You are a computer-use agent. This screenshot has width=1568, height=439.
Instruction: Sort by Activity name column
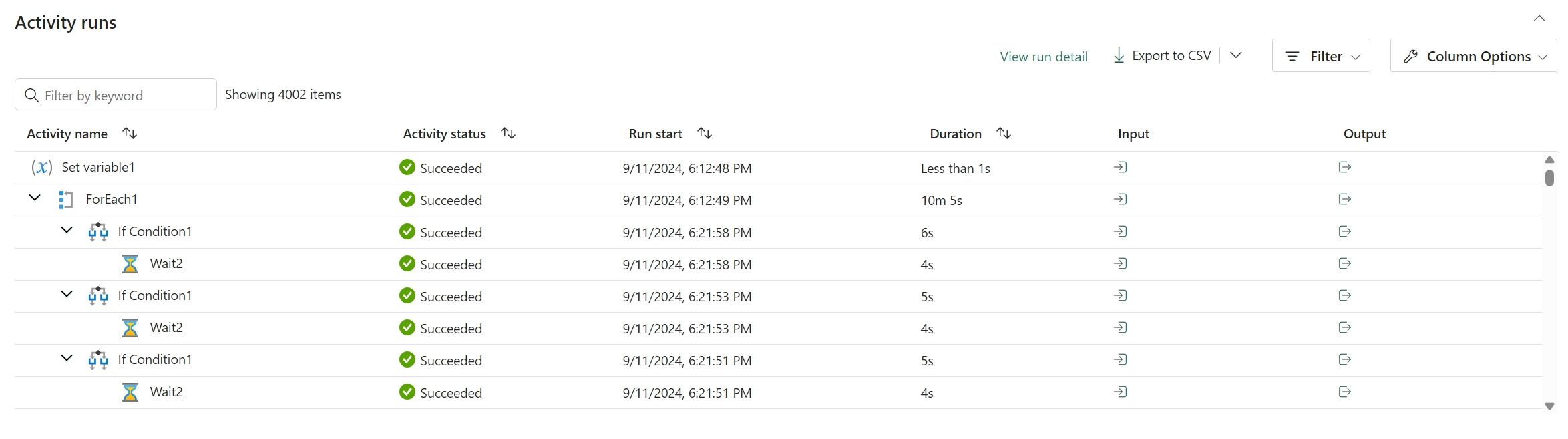pyautogui.click(x=130, y=134)
